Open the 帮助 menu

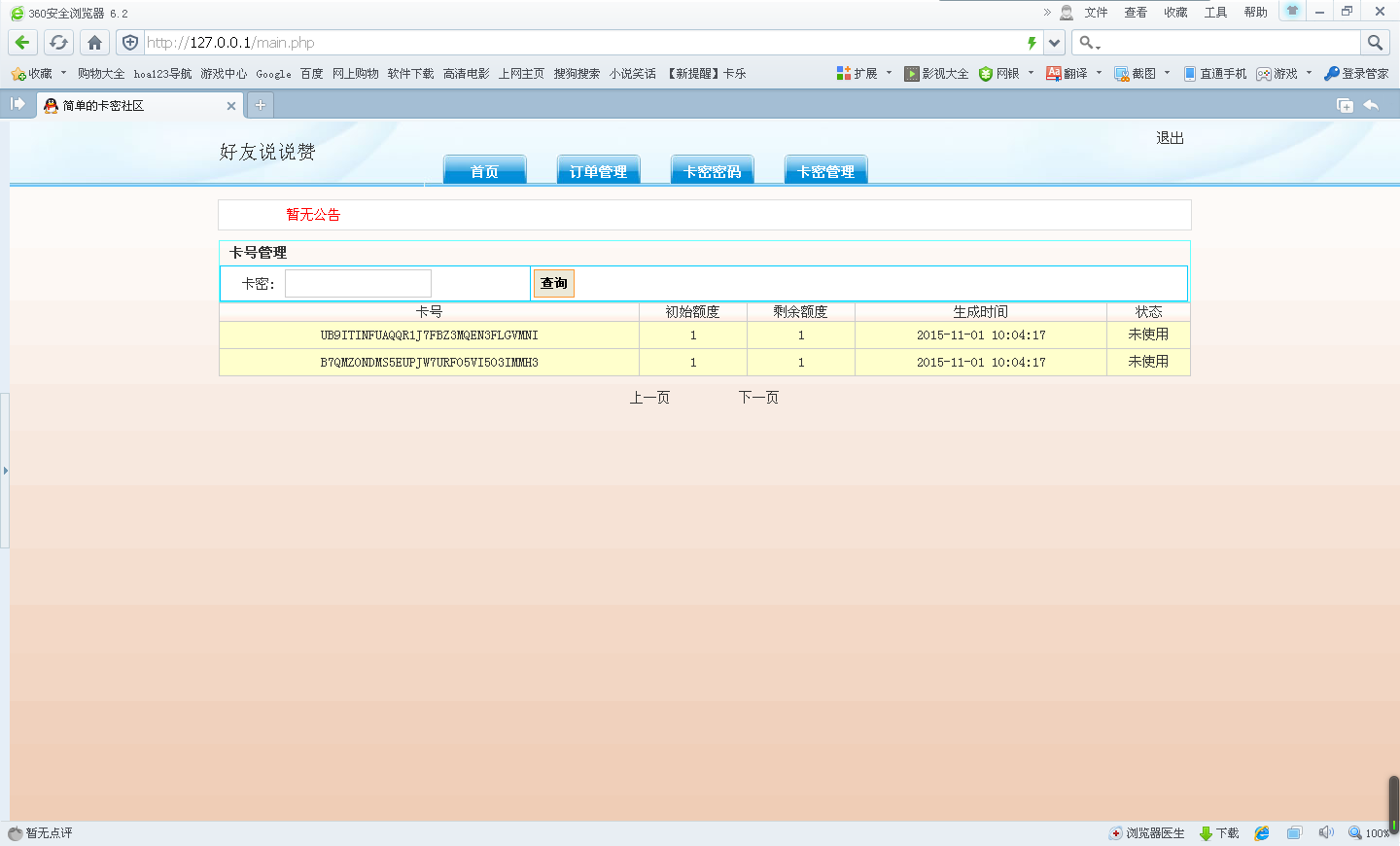[x=1255, y=13]
